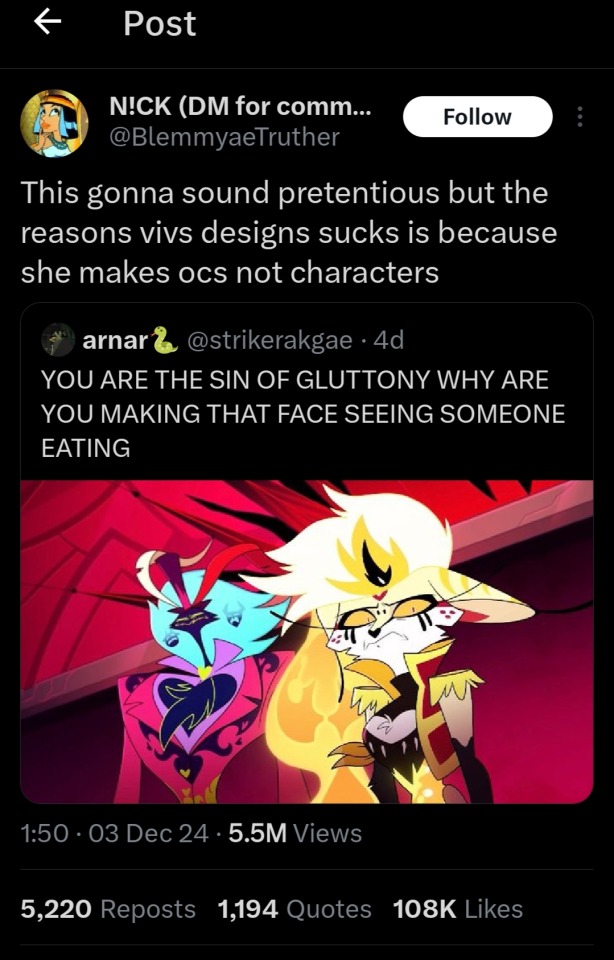614x960 pixels.
Task: Open the N!CK (DM for comm... display name
Action: (239, 107)
